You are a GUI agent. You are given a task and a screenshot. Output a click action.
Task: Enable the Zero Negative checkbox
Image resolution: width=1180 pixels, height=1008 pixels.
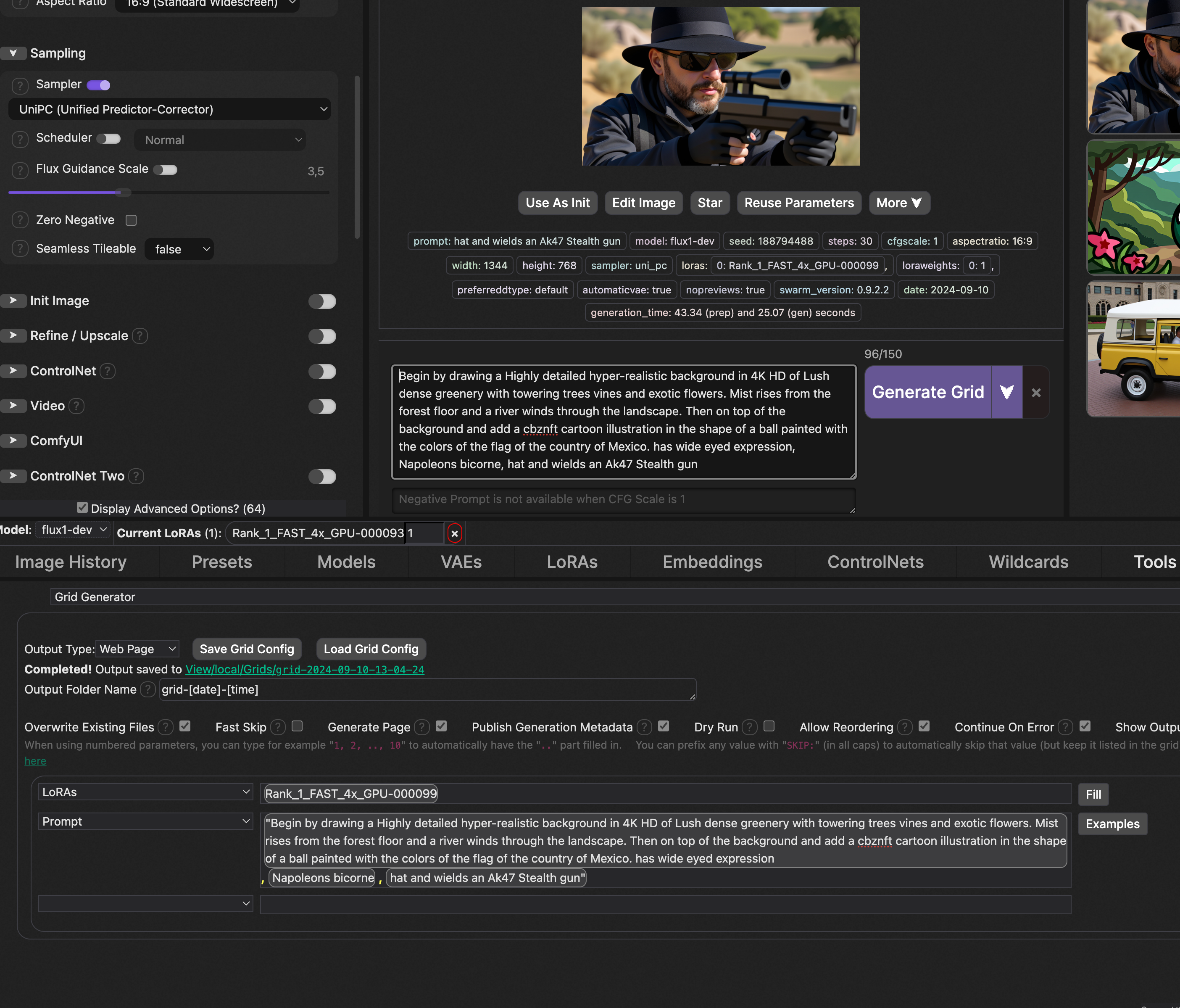132,221
